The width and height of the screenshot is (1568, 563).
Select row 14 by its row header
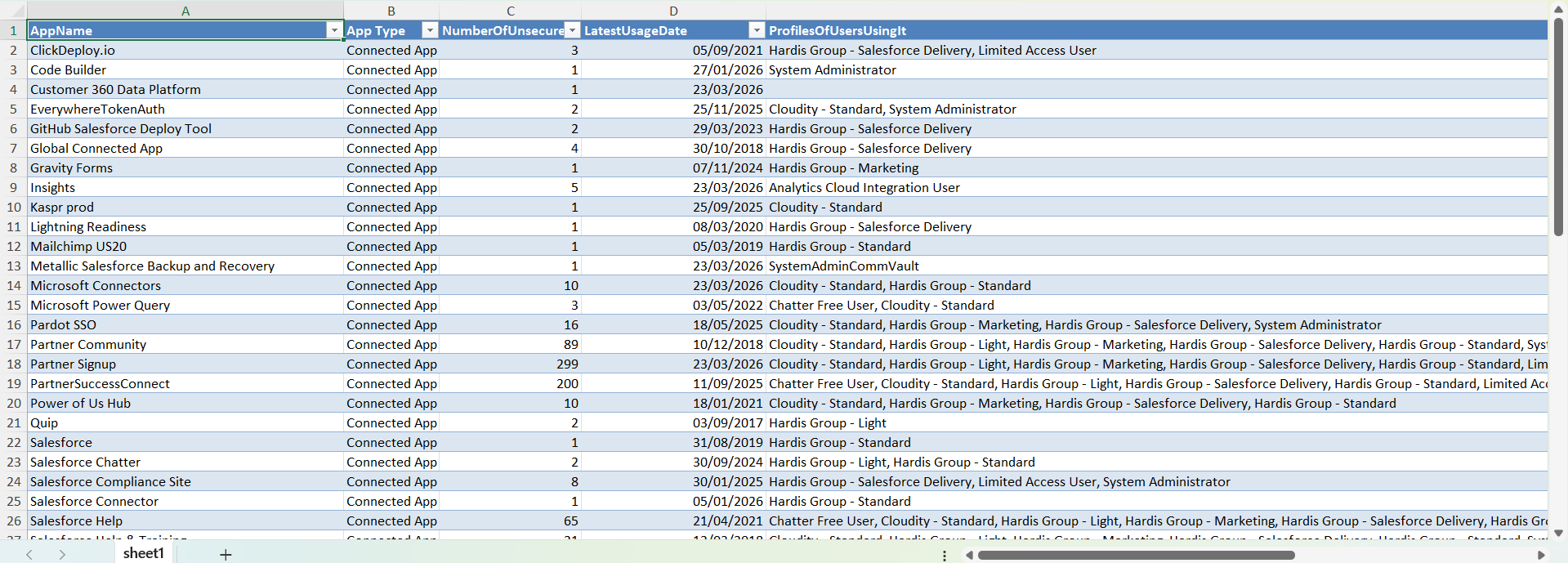(13, 285)
